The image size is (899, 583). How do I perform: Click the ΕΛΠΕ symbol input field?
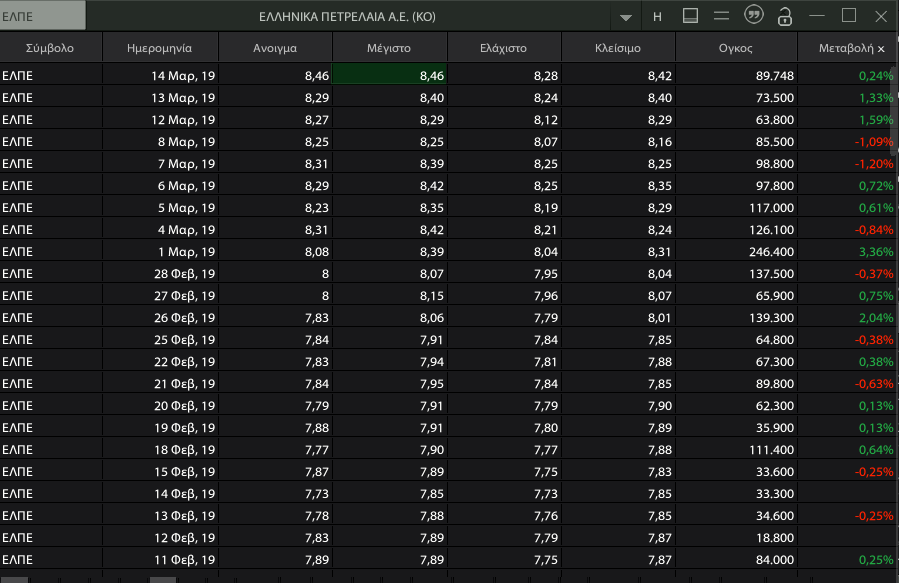pos(43,15)
